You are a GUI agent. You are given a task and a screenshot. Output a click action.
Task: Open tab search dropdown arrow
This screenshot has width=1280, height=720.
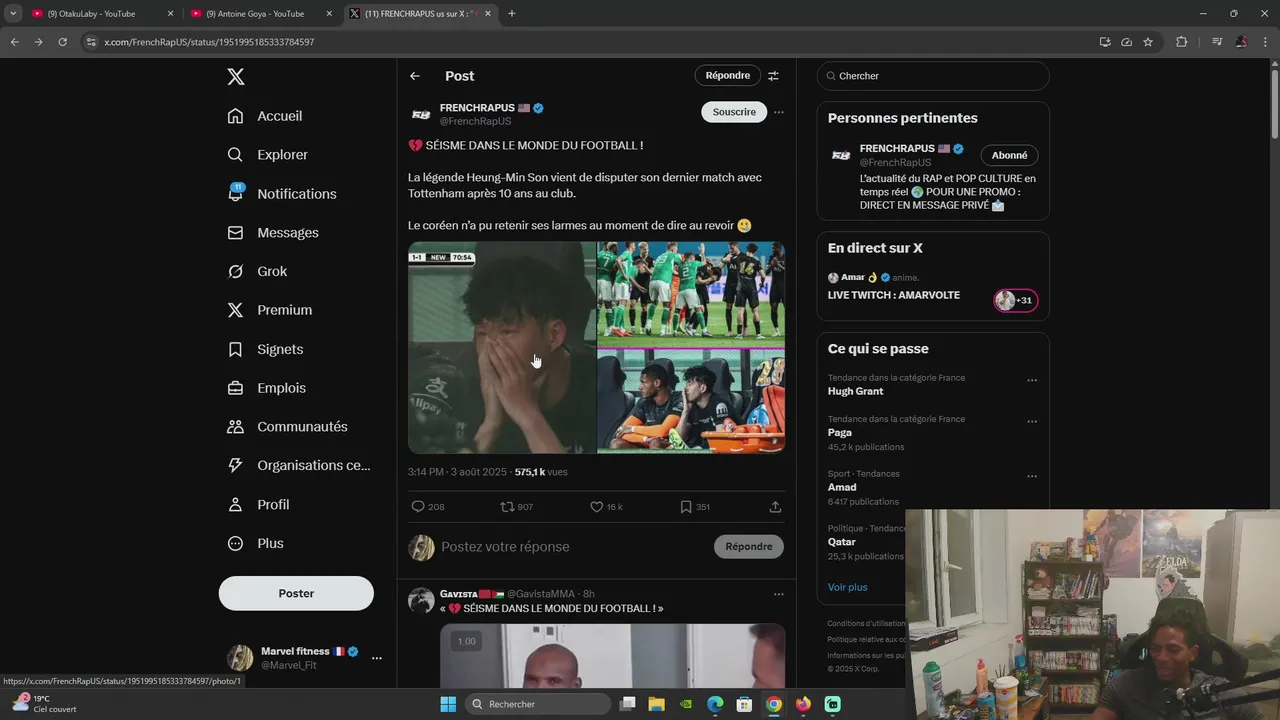point(12,14)
